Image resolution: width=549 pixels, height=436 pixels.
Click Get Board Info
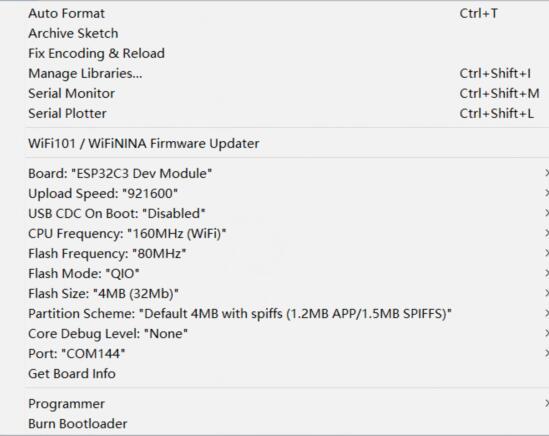coord(286,373)
